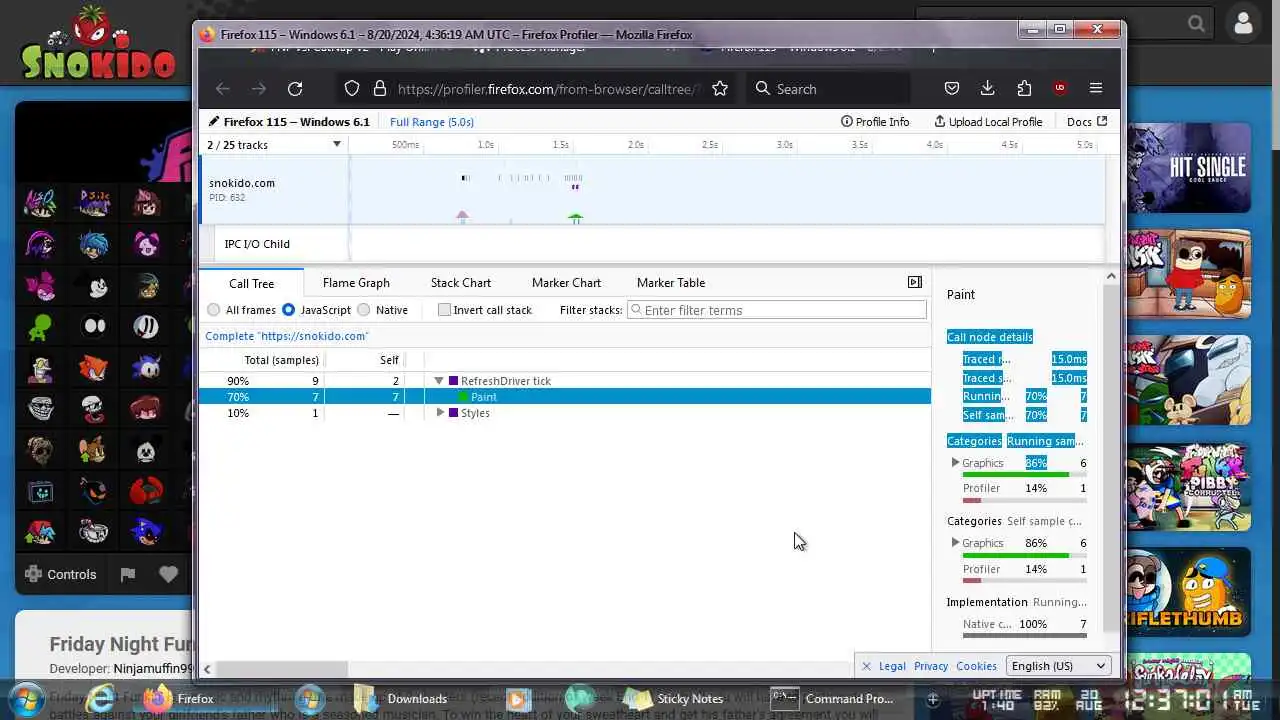This screenshot has width=1280, height=720.
Task: Click the Snokido user account icon
Action: click(1244, 23)
